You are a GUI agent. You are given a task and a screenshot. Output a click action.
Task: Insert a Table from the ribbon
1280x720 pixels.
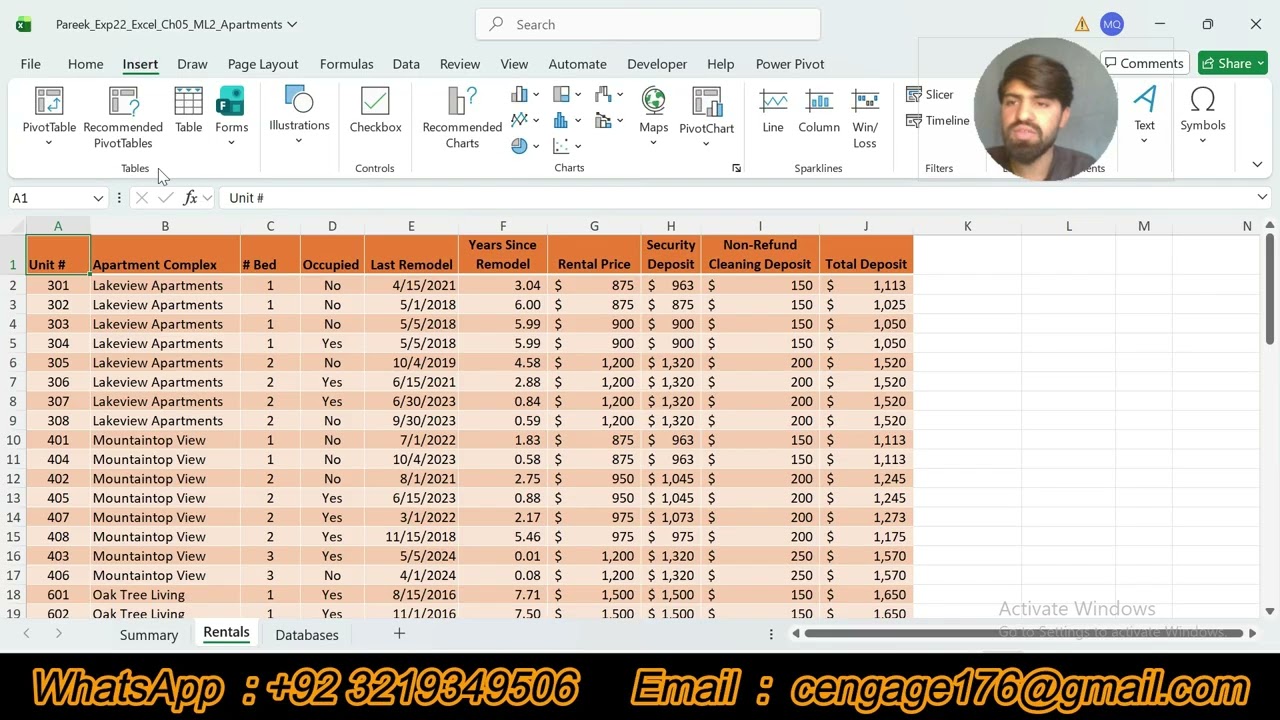(188, 110)
